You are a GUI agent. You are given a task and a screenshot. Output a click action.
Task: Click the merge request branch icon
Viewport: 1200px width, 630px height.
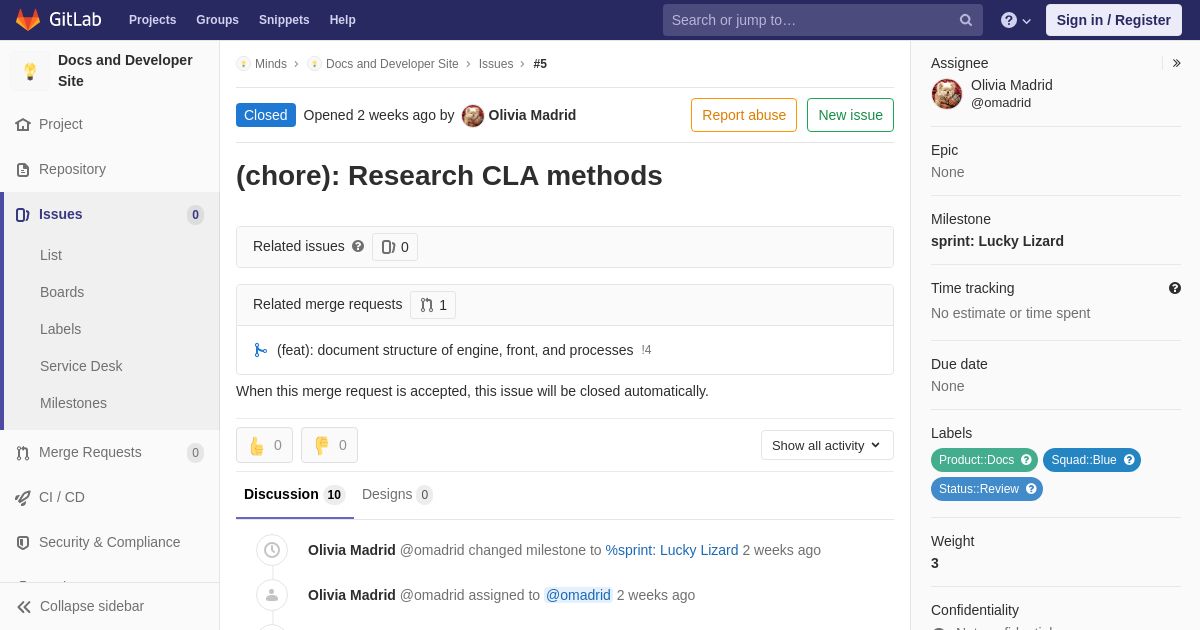pyautogui.click(x=261, y=350)
